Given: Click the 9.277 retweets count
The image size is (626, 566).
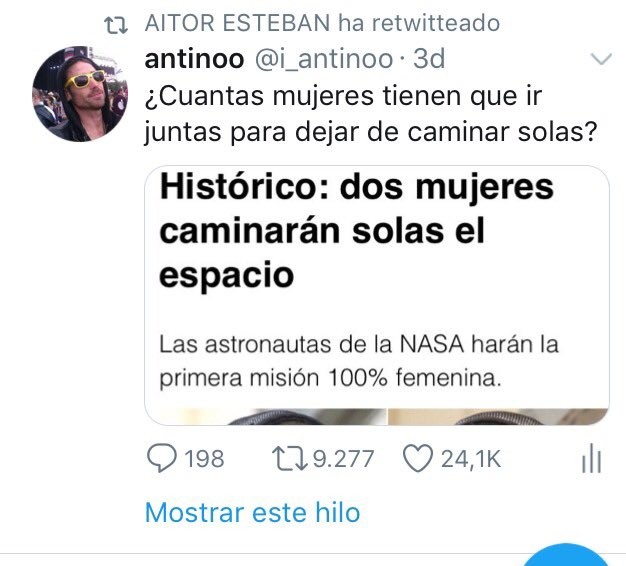Looking at the screenshot, I should (343, 459).
